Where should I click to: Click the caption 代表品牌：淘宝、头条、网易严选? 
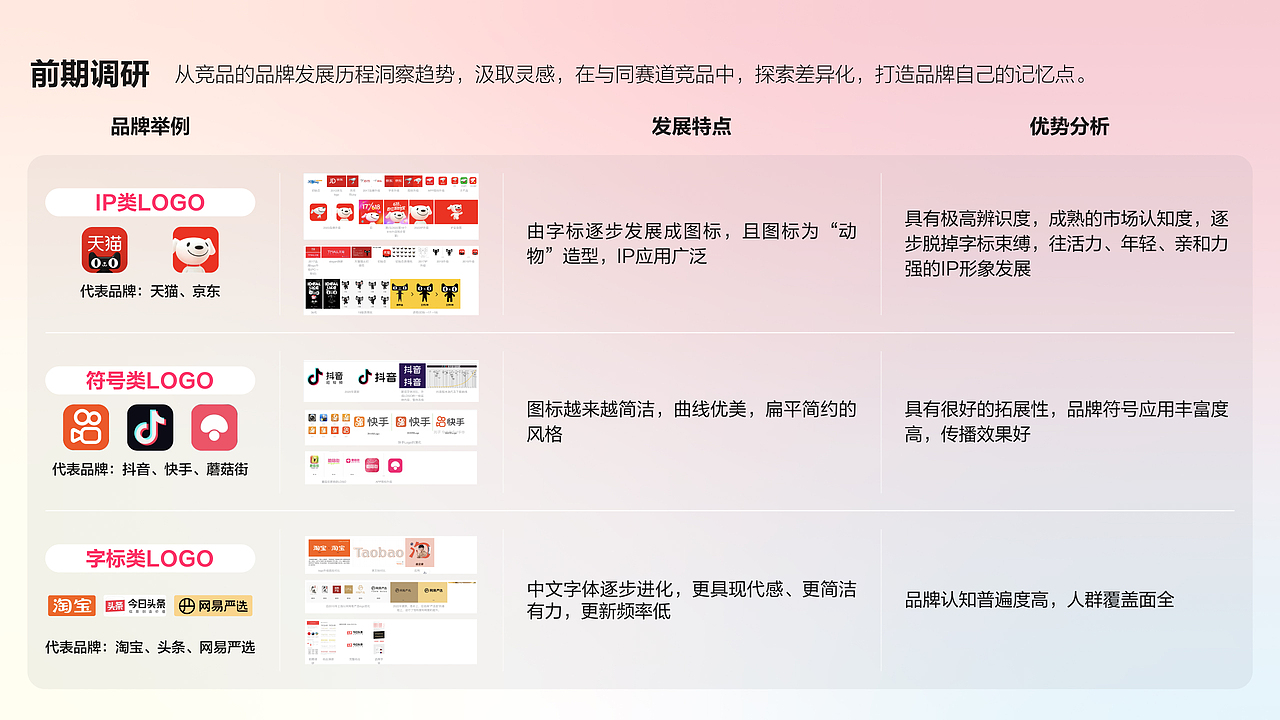click(150, 647)
